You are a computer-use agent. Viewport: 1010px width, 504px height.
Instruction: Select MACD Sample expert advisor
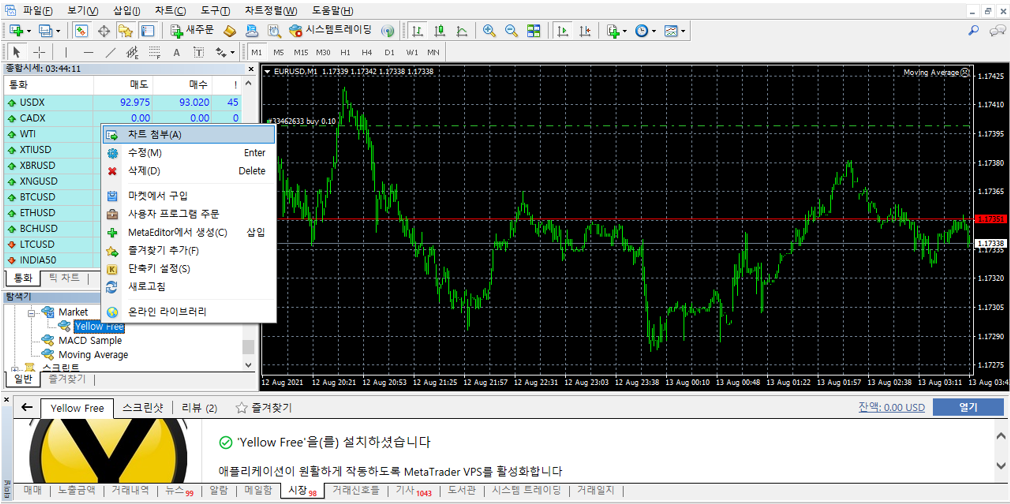click(x=90, y=340)
